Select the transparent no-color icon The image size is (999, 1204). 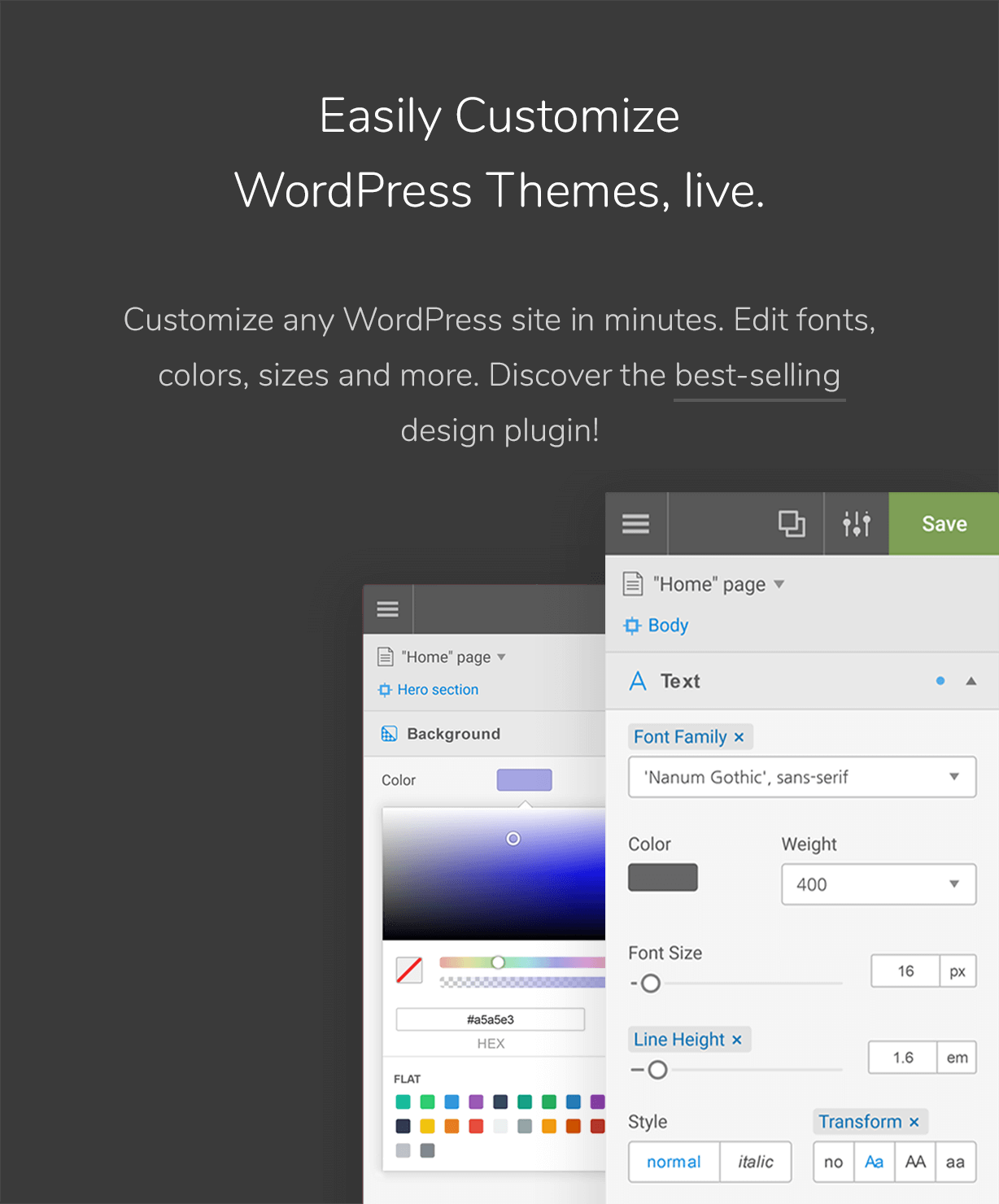pyautogui.click(x=409, y=970)
